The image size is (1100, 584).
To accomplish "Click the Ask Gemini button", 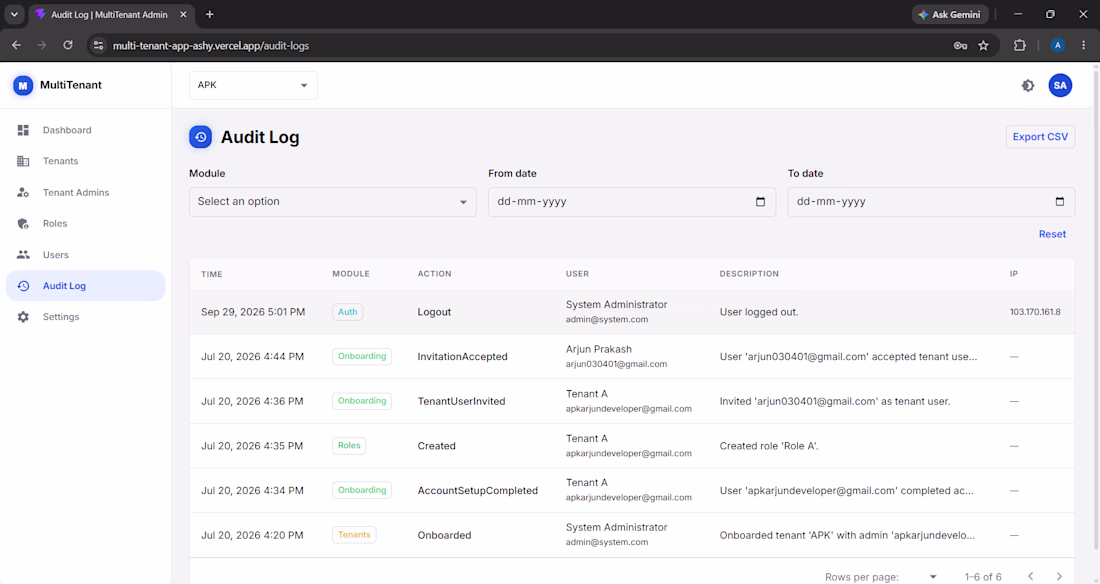I will pyautogui.click(x=951, y=14).
